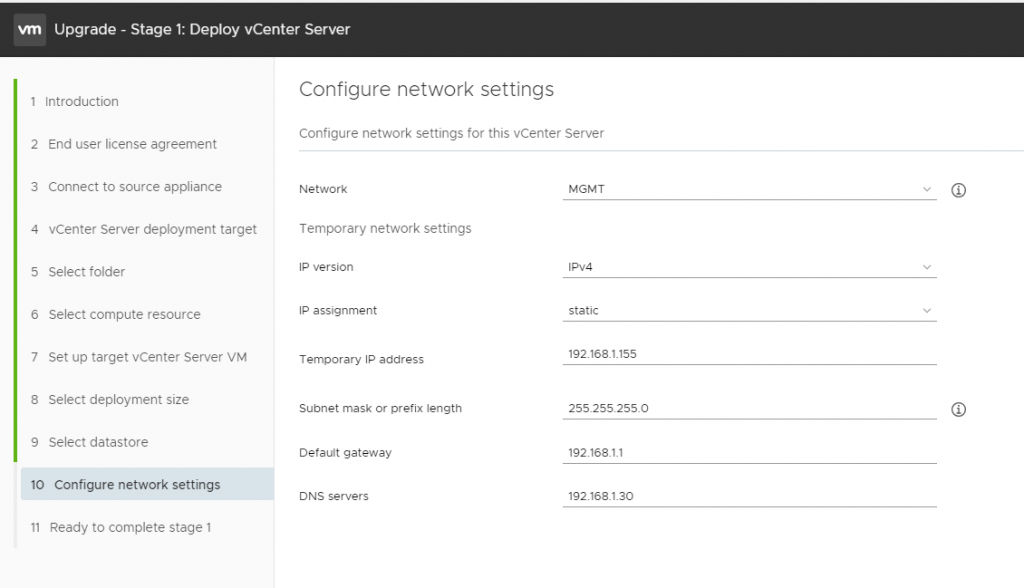Click the 'Upgrade - Stage 1: Deploy vCenter Server' title
Screen dimensions: 1024x588
click(202, 29)
